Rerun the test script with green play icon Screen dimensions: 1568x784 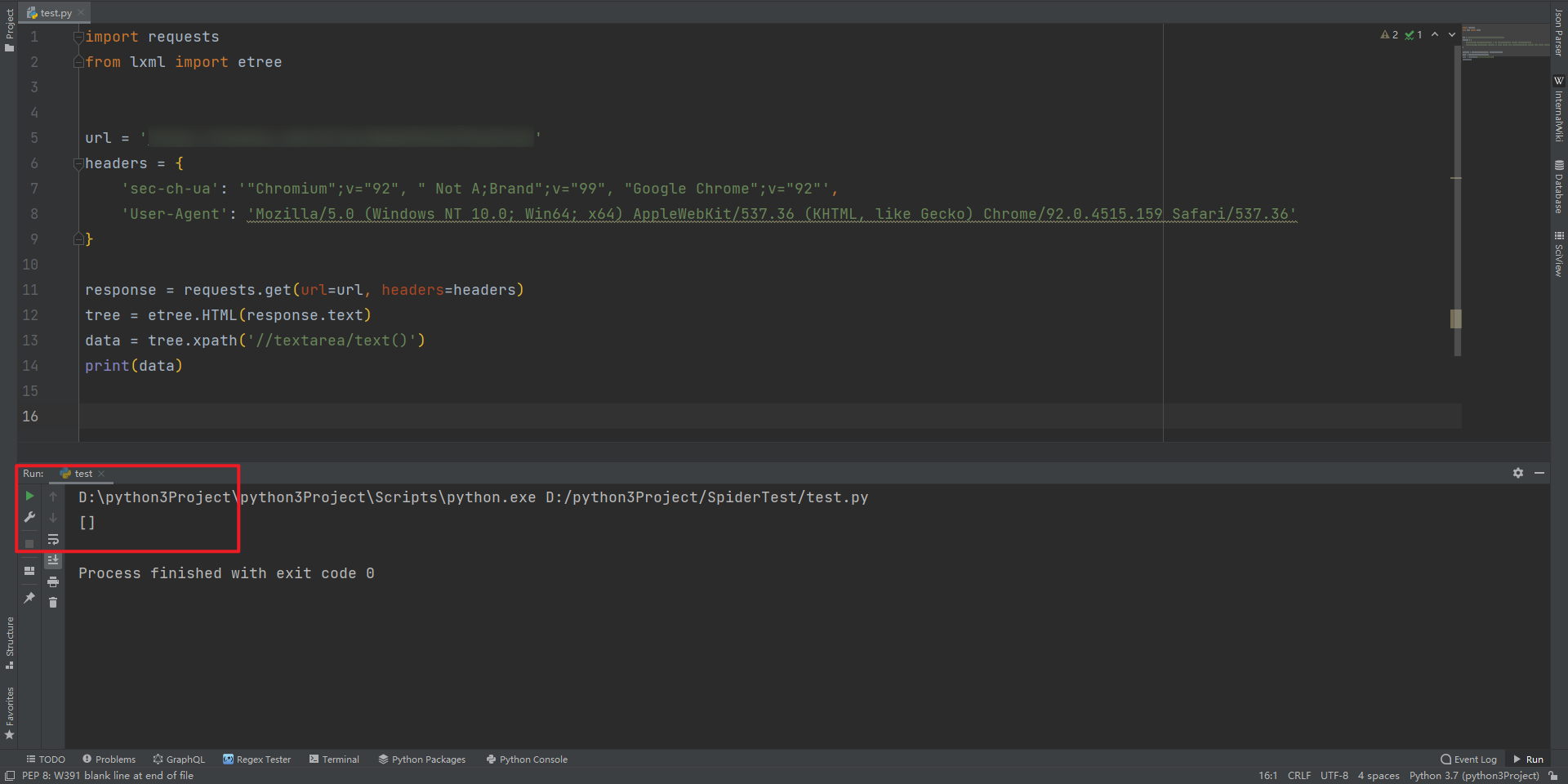[x=29, y=496]
